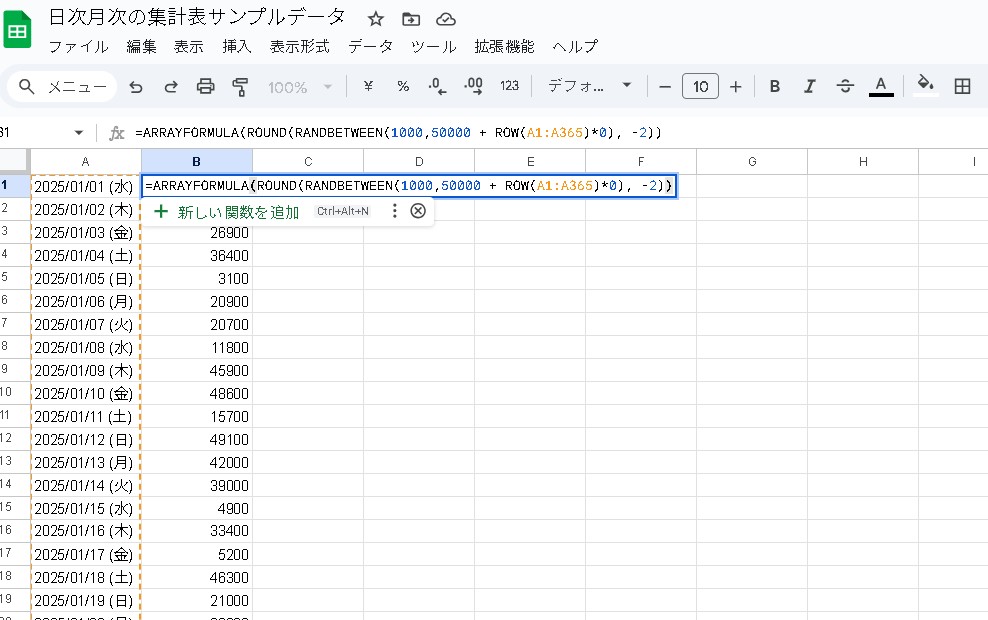Star the spreadsheet via the star icon
The image size is (988, 620).
pyautogui.click(x=375, y=17)
